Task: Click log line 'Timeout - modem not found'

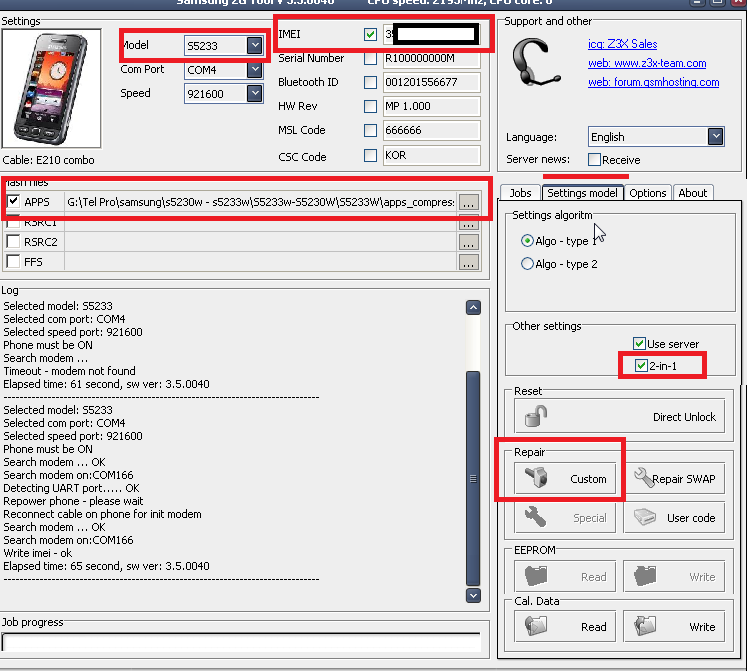Action: tap(70, 371)
